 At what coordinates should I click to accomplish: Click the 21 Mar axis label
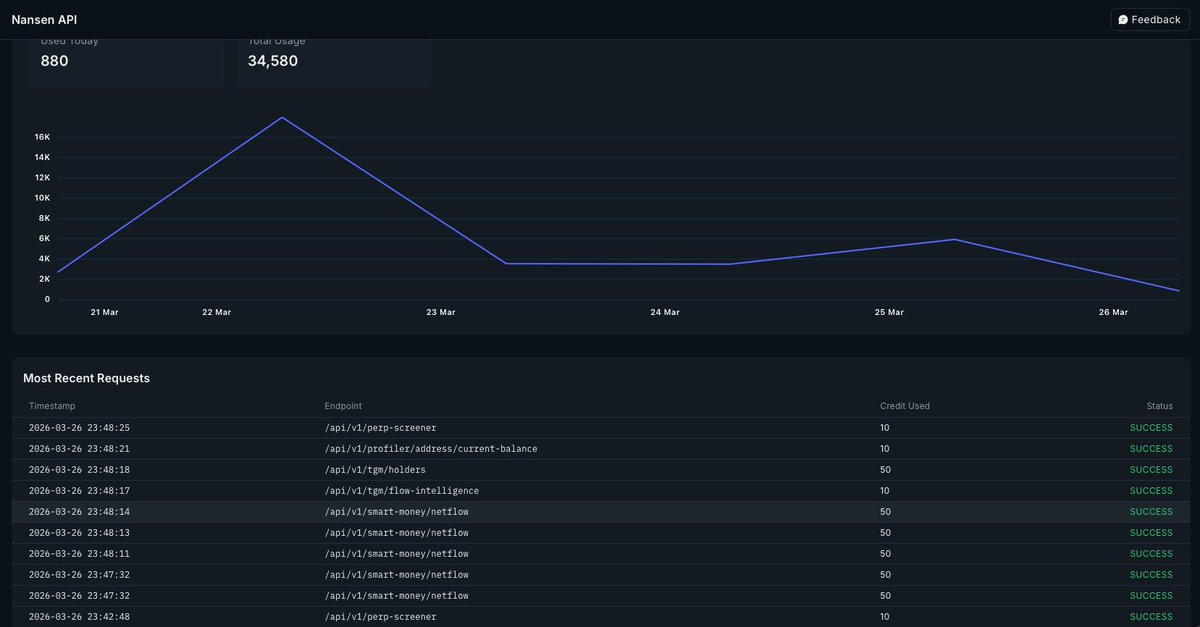pos(104,313)
